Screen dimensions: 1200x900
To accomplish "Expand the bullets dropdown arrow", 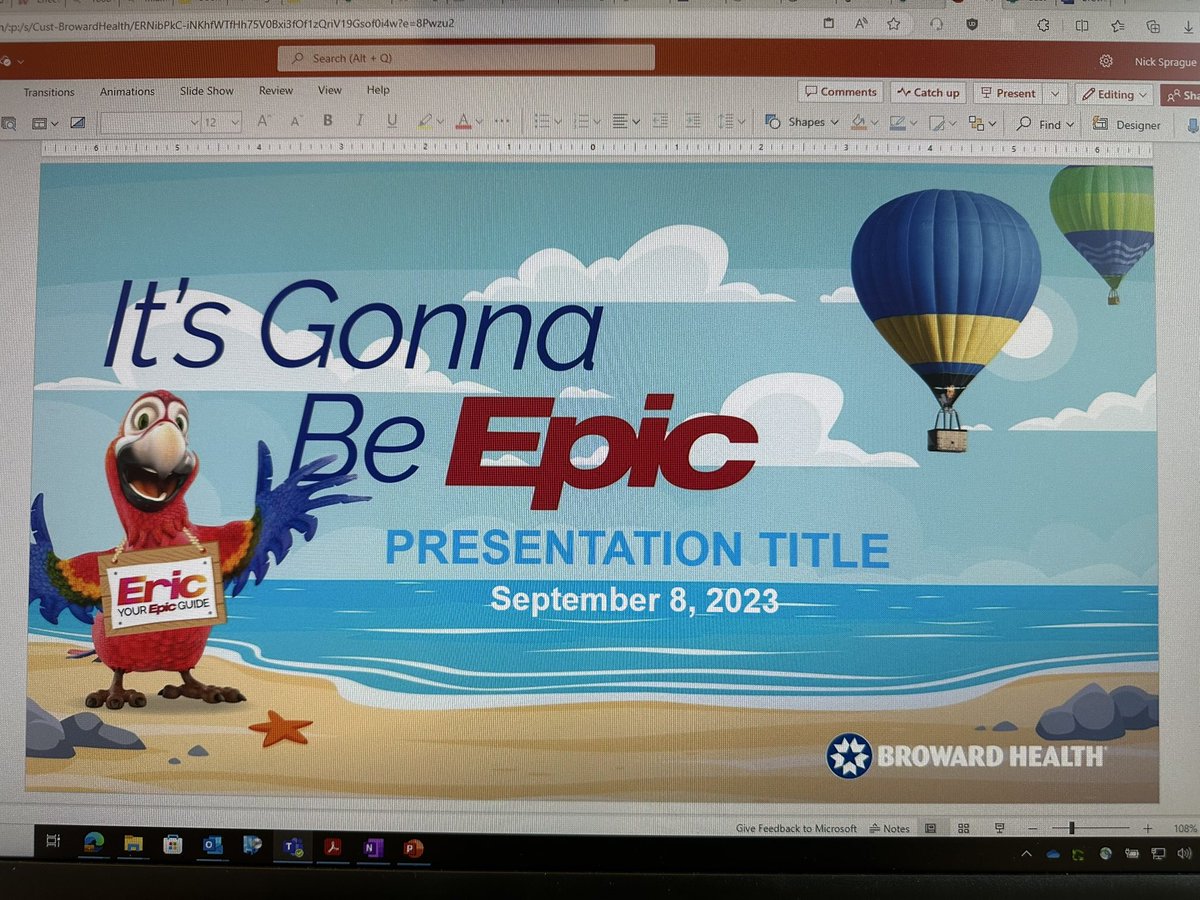I will (x=558, y=122).
